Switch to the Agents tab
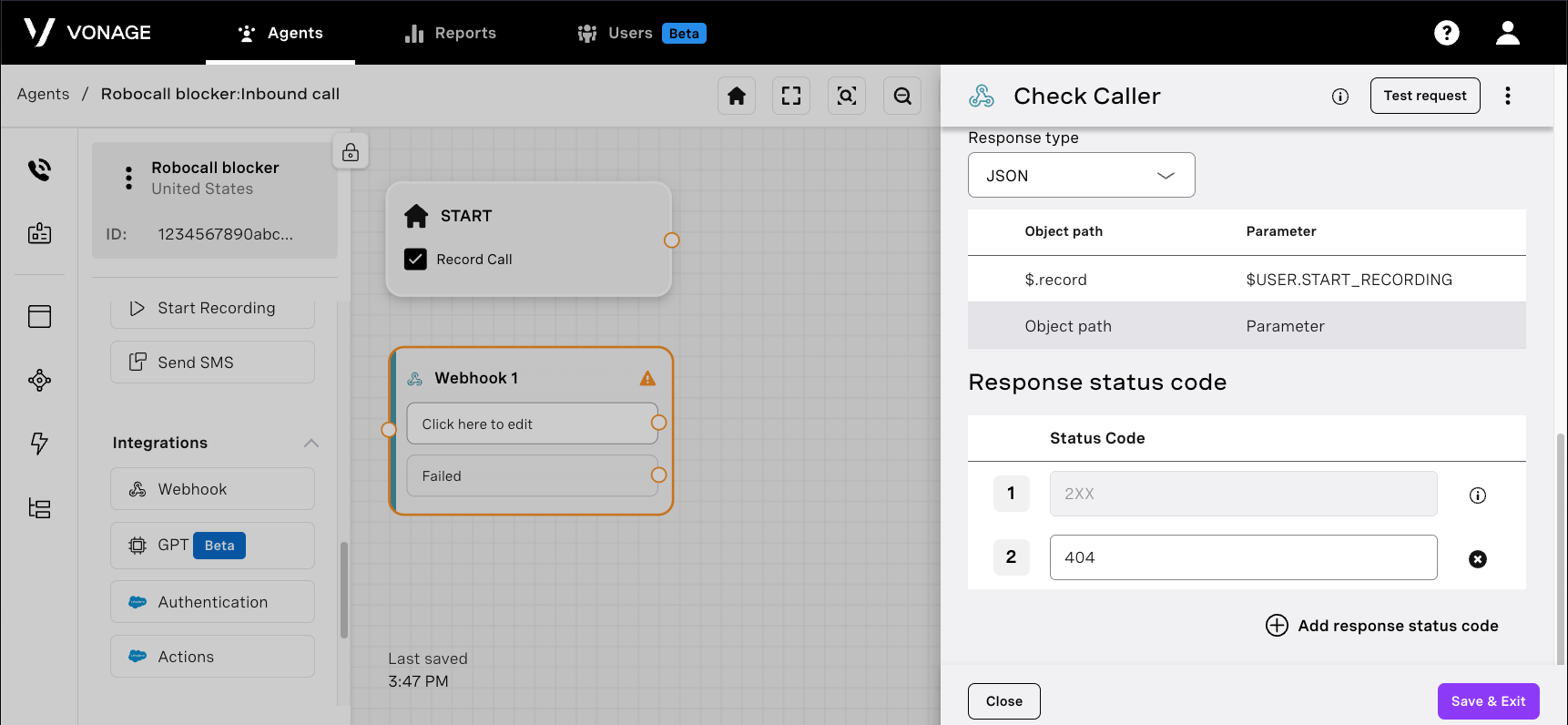The image size is (1568, 725). click(x=280, y=33)
